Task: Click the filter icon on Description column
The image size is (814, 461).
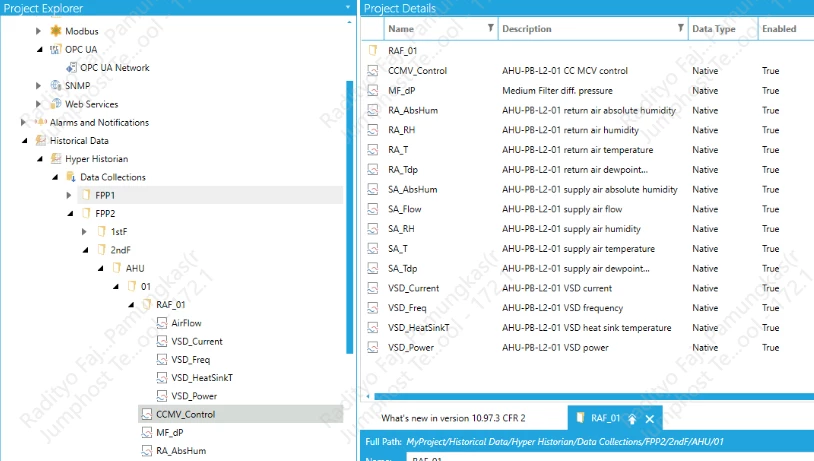Action: (681, 28)
